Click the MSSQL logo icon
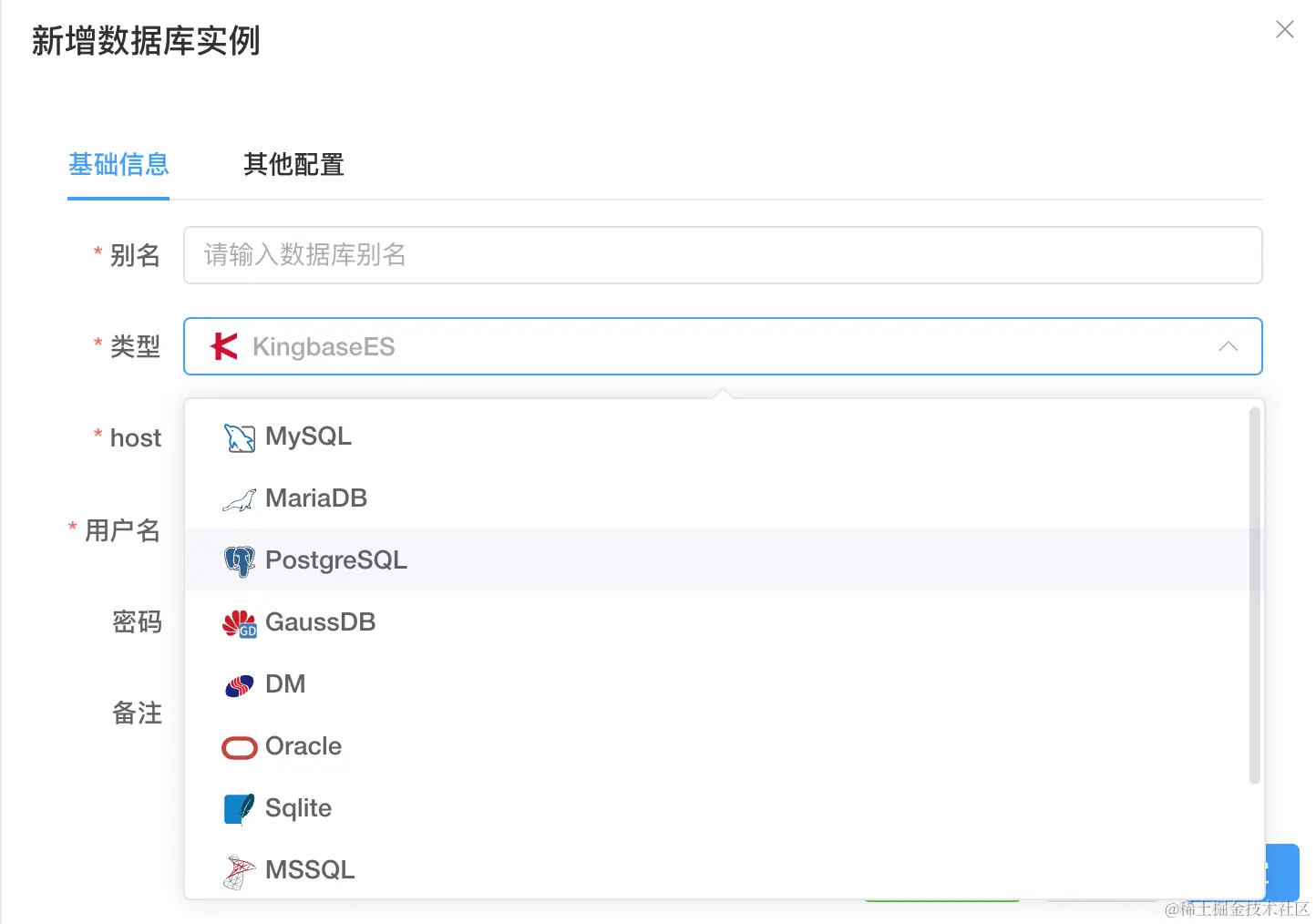The height and width of the screenshot is (924, 1316). coord(239,870)
